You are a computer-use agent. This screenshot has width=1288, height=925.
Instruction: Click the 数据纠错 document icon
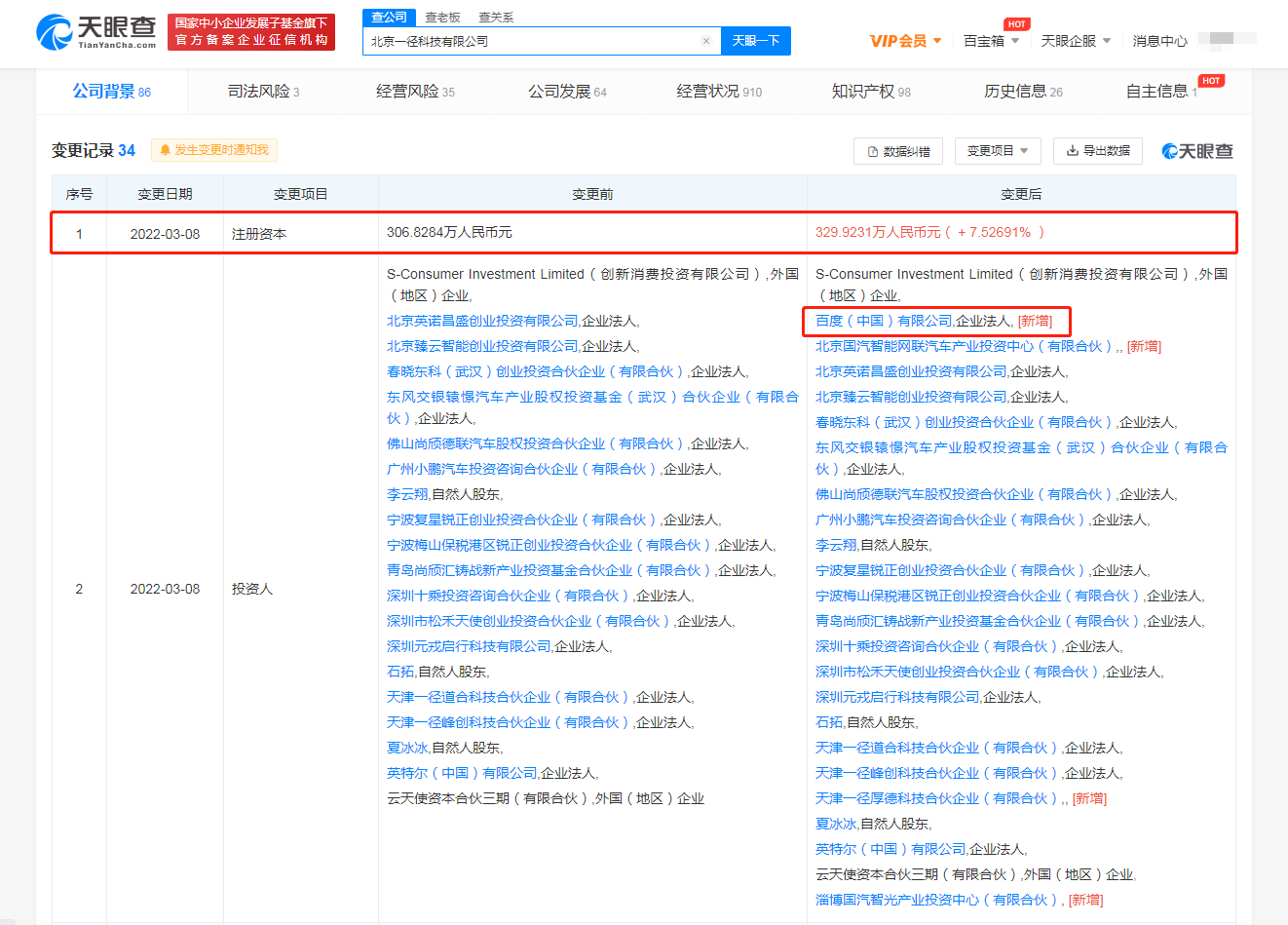pyautogui.click(x=873, y=151)
